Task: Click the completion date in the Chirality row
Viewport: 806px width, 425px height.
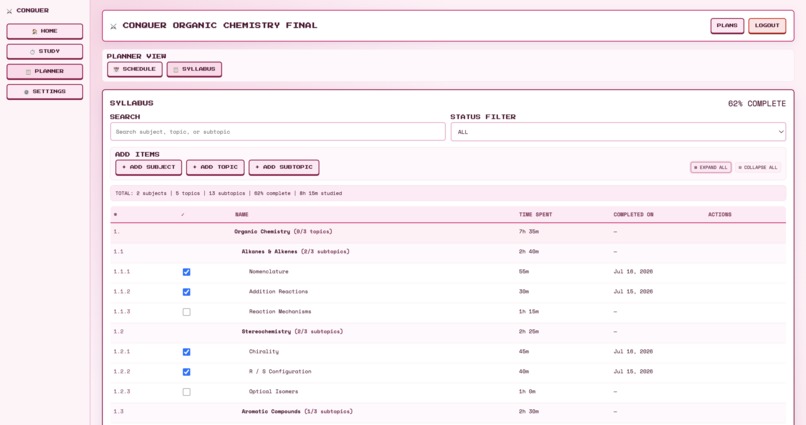Action: [633, 352]
